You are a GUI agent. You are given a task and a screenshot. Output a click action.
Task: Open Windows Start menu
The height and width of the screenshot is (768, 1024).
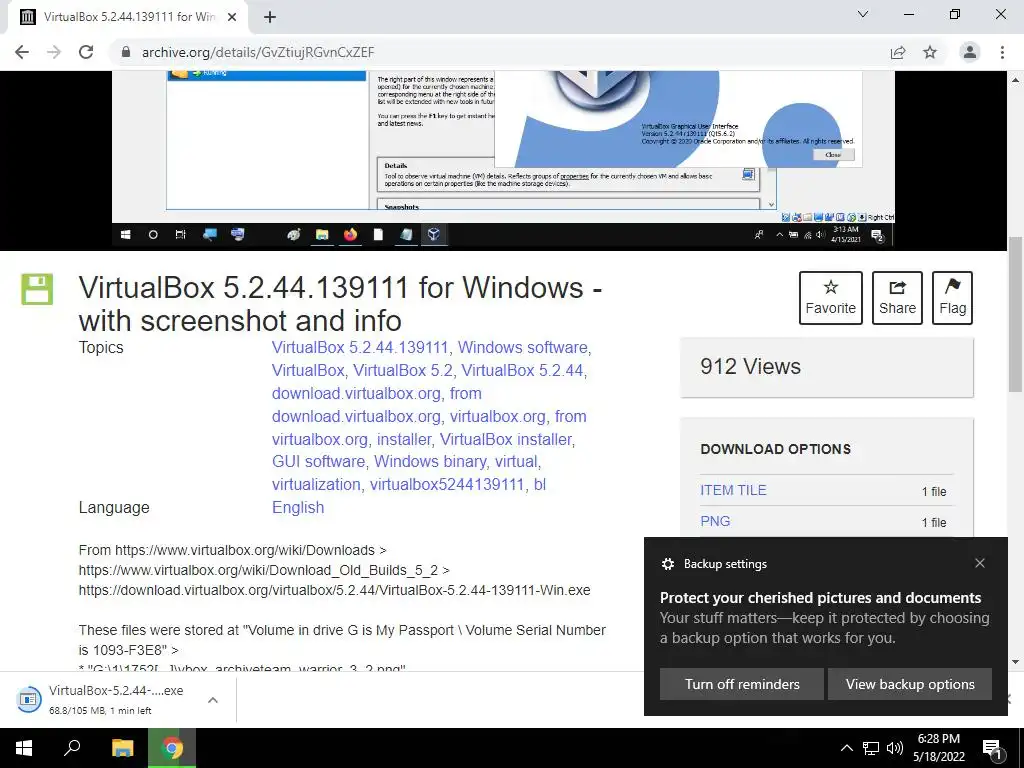(x=24, y=748)
